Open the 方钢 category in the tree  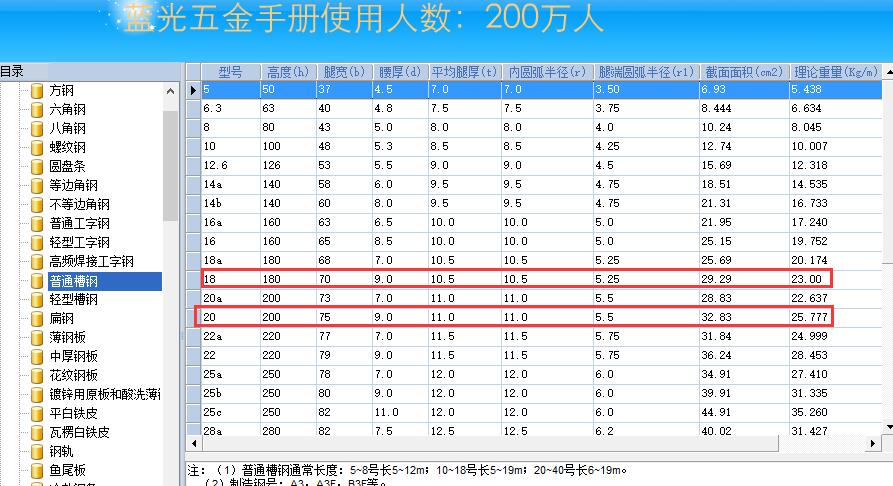(62, 91)
